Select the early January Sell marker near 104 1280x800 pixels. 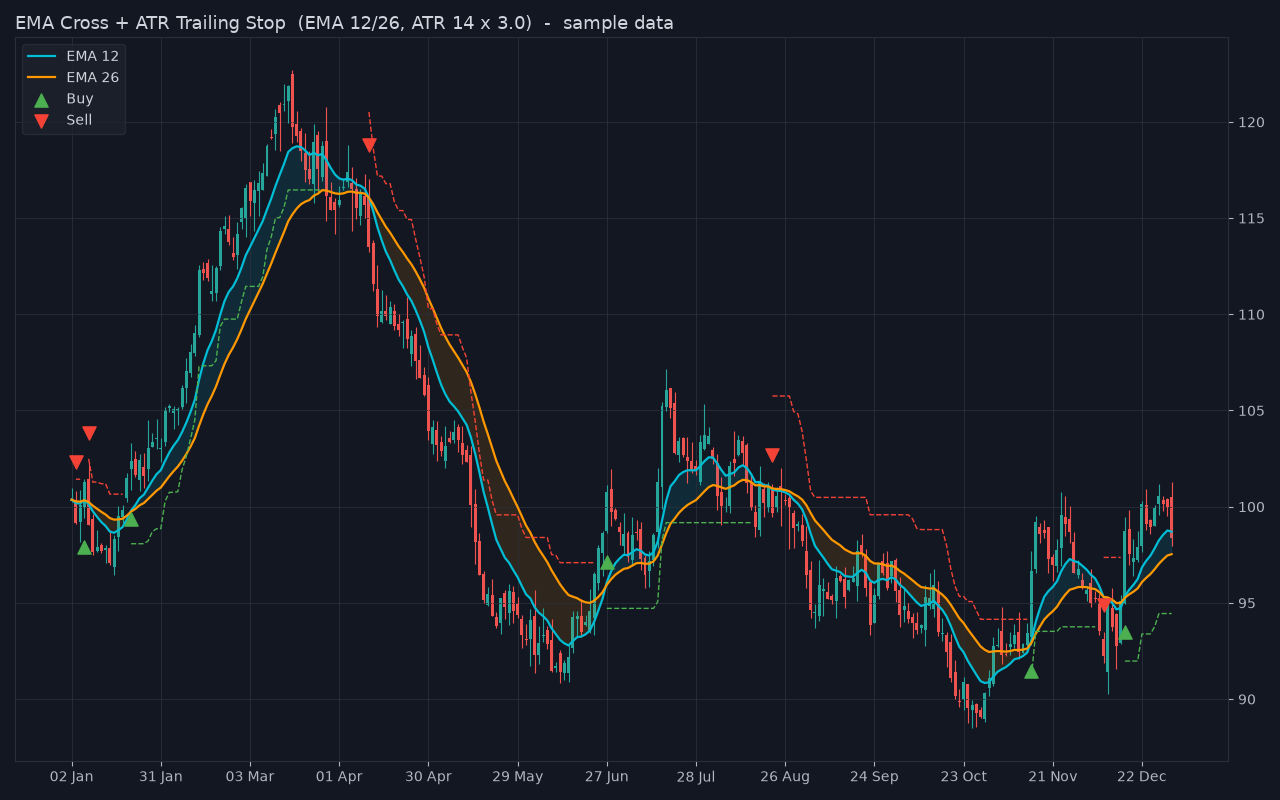point(89,433)
